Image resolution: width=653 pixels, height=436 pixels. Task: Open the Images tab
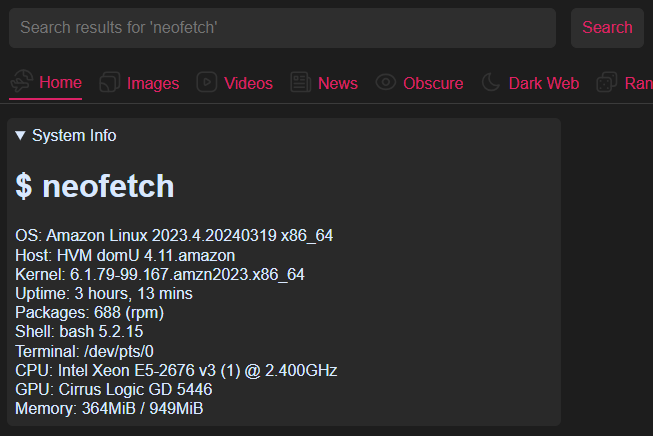153,83
